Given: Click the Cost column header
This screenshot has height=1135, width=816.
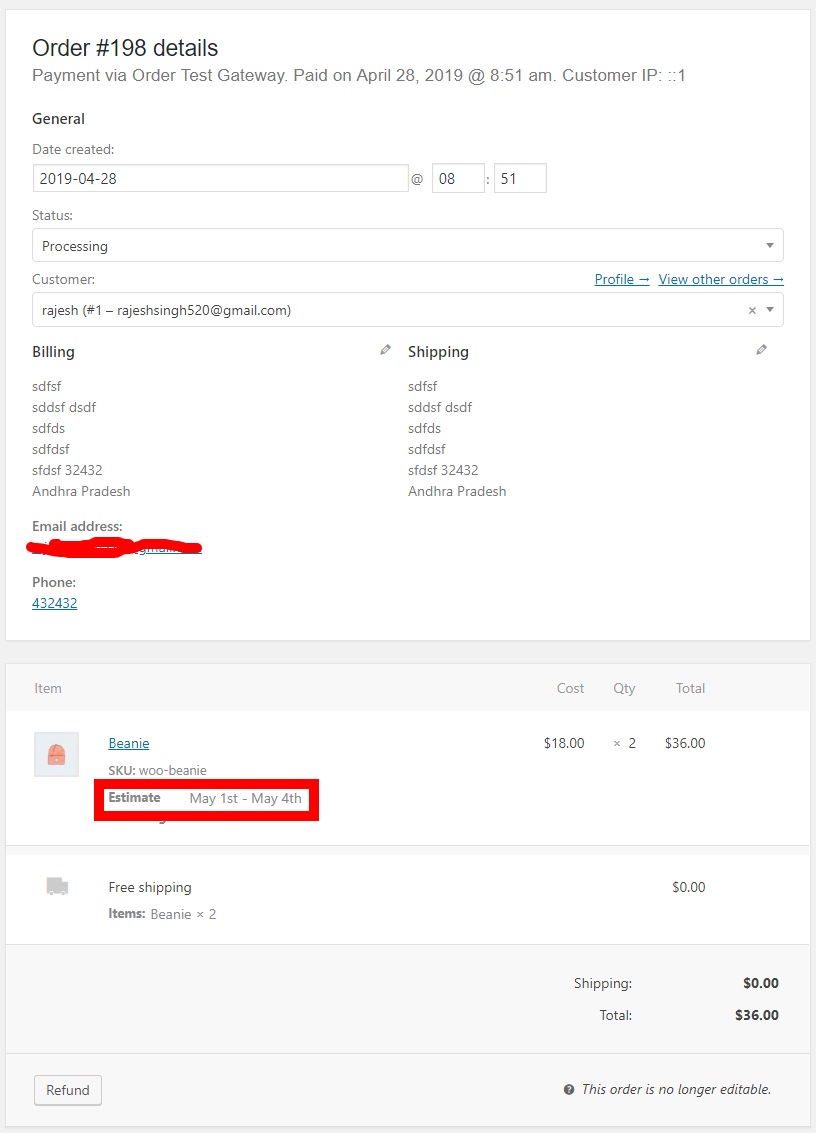Looking at the screenshot, I should (x=570, y=688).
